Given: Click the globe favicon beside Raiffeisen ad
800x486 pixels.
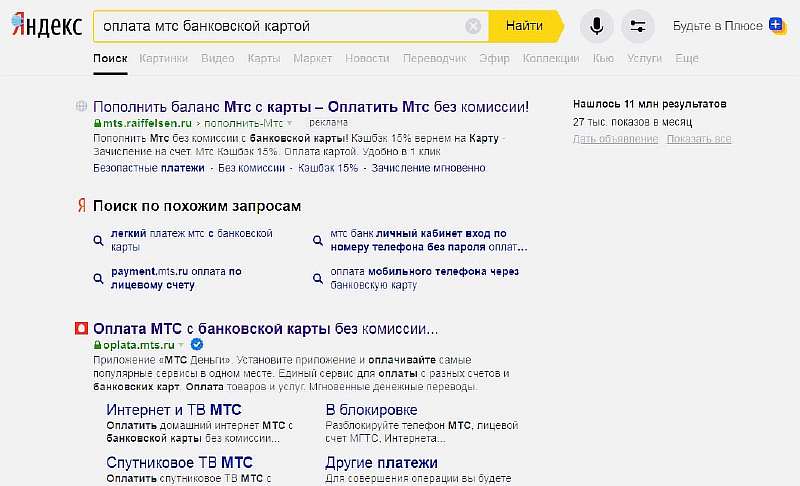Looking at the screenshot, I should (81, 106).
